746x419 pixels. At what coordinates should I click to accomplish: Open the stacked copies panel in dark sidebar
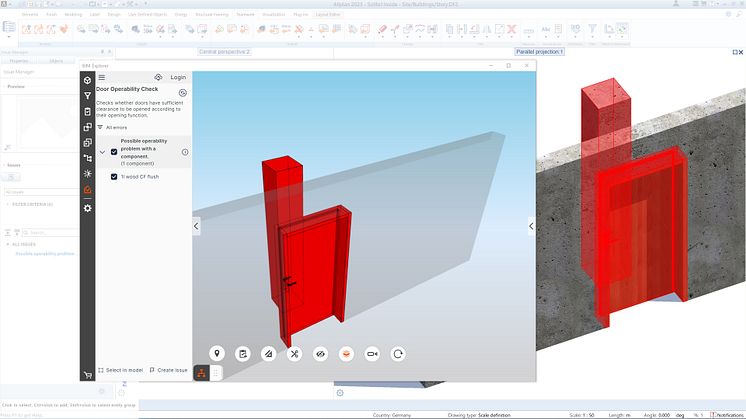click(x=88, y=143)
